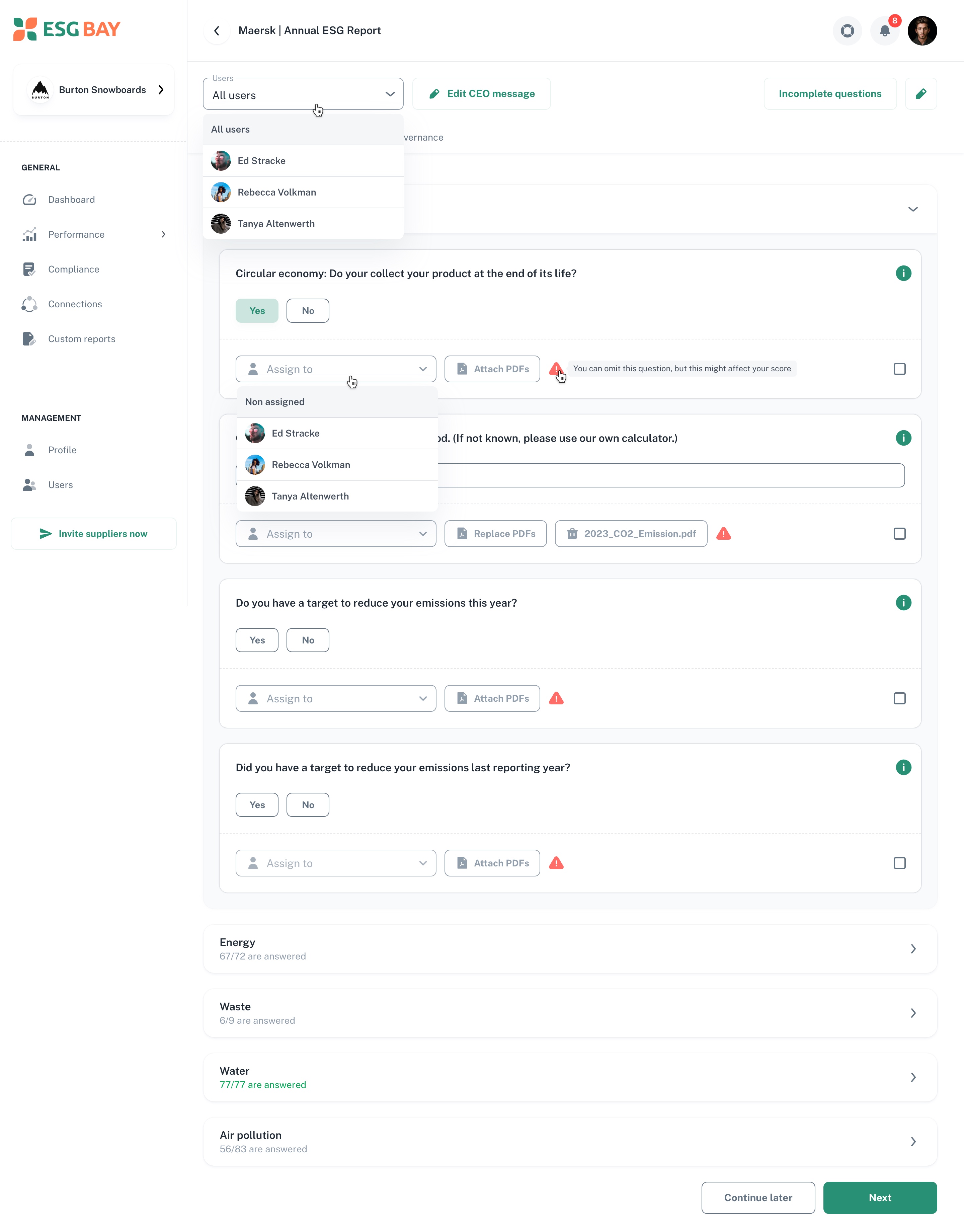Expand the Waste section

570,1014
